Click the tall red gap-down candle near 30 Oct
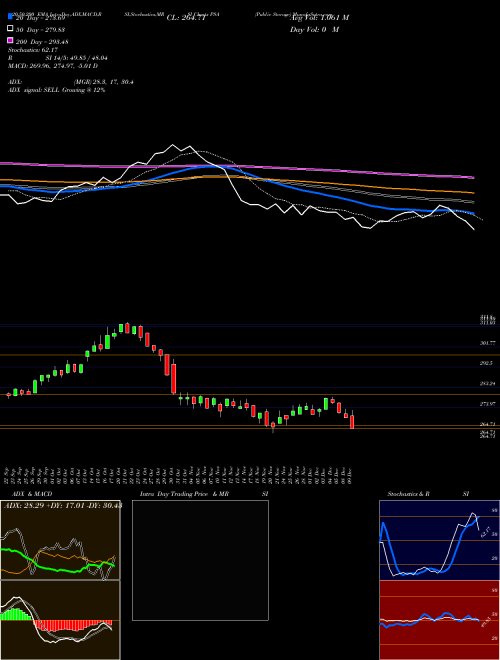 (x=173, y=378)
